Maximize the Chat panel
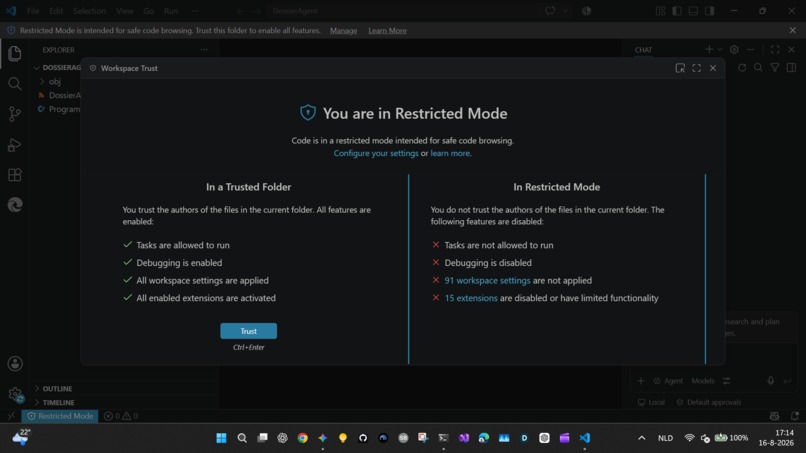The image size is (806, 453). (x=775, y=49)
